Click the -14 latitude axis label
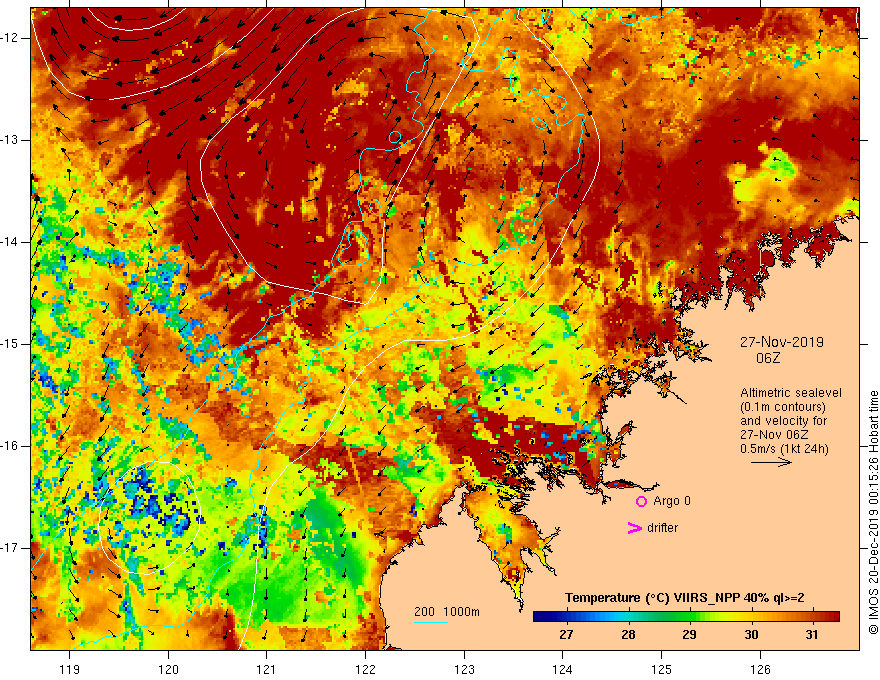 (11, 242)
